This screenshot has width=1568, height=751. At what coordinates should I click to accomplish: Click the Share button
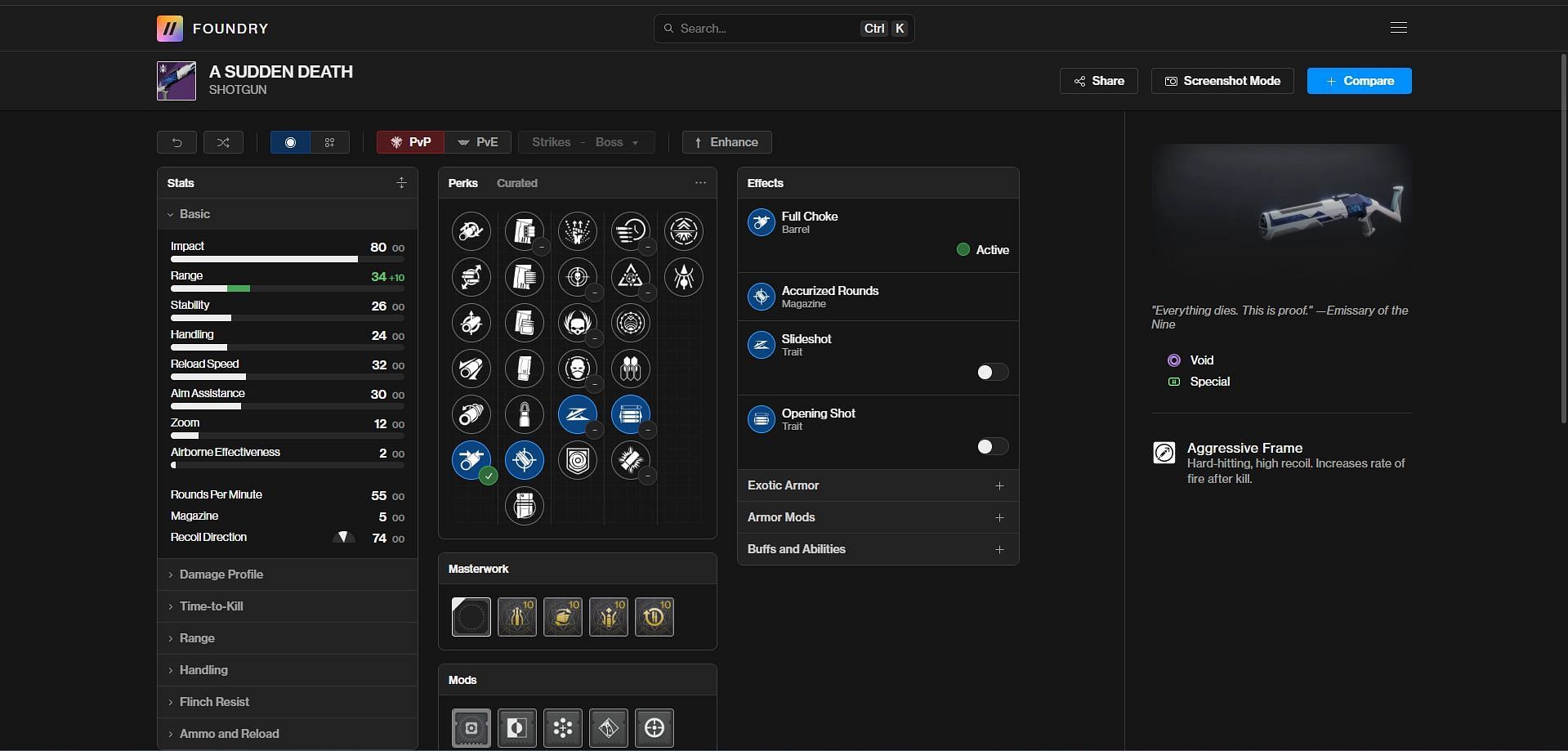pyautogui.click(x=1099, y=81)
